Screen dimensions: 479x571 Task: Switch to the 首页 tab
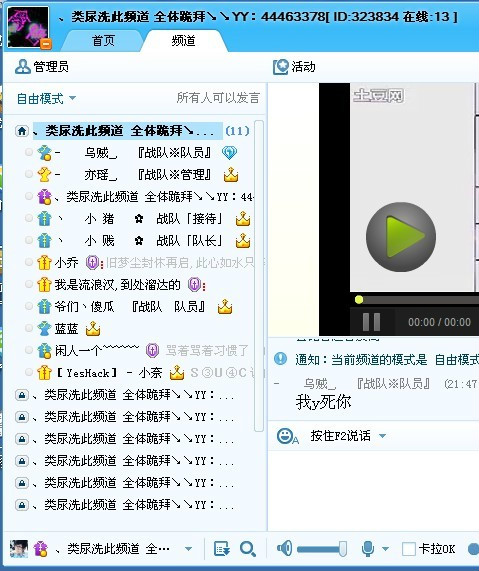tap(103, 41)
